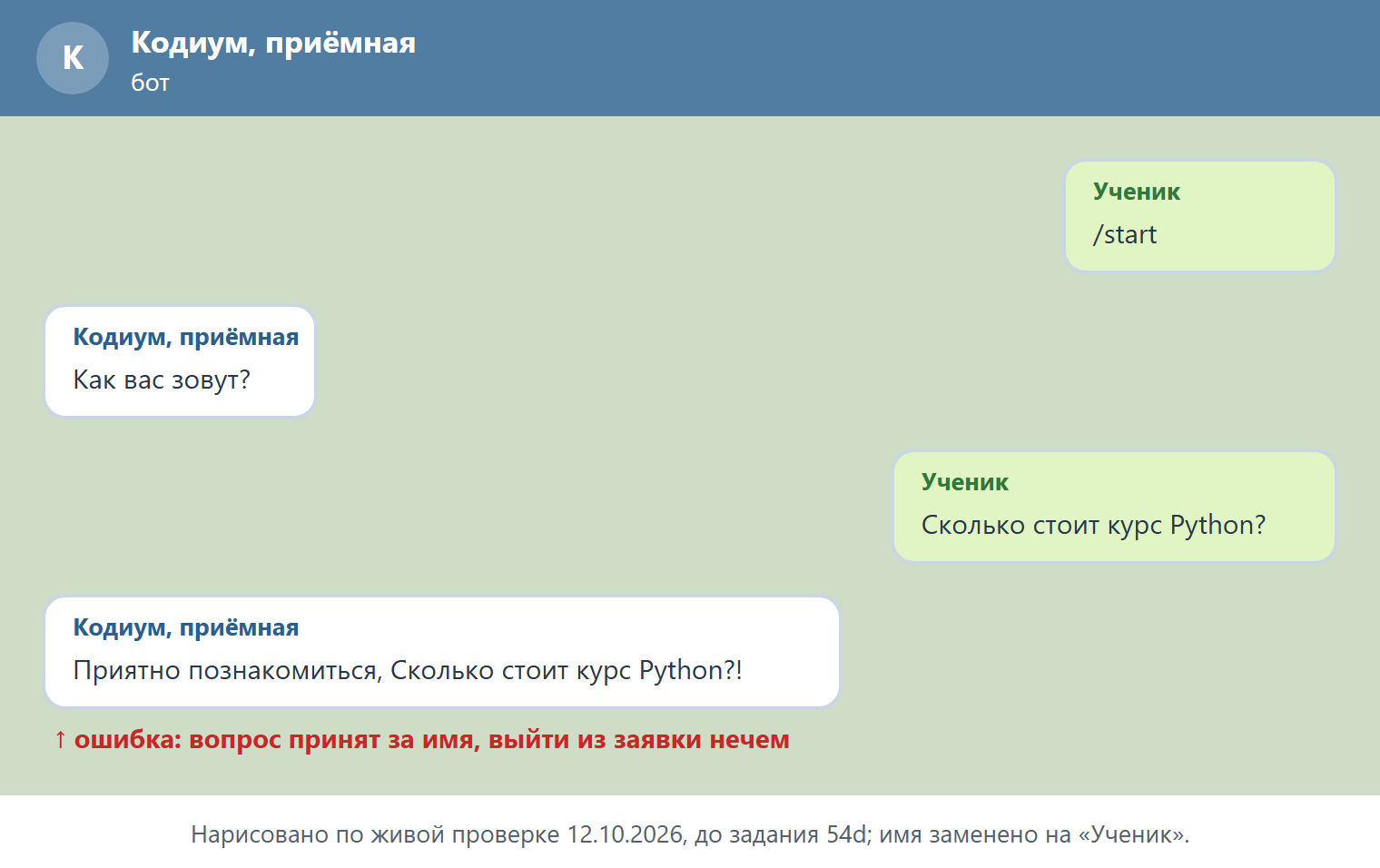The image size is (1380, 868).
Task: Click sender name above "Как вас зовут?"
Action: (186, 337)
